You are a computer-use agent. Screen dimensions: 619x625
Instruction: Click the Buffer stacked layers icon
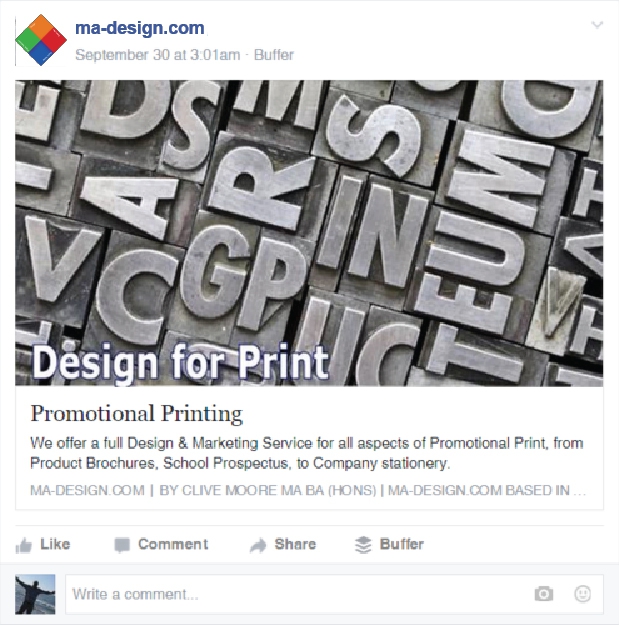coord(363,545)
